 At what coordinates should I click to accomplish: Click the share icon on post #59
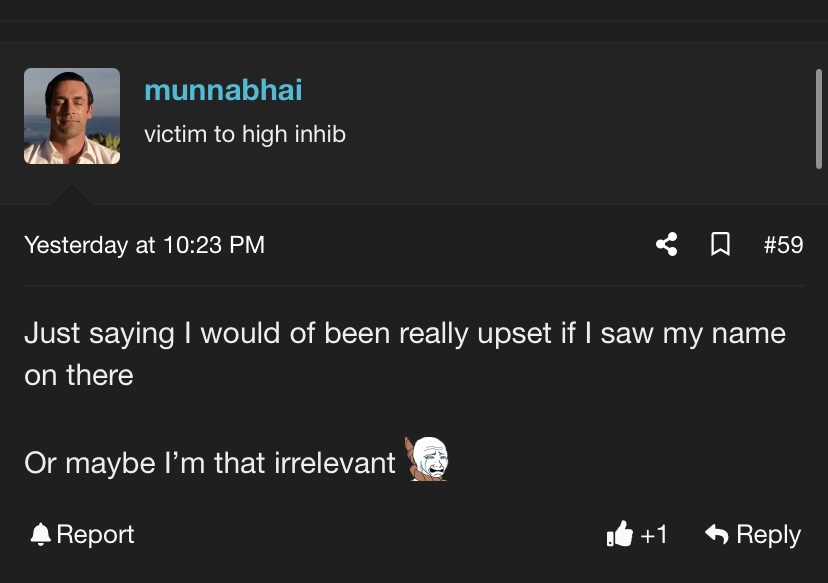click(x=666, y=245)
